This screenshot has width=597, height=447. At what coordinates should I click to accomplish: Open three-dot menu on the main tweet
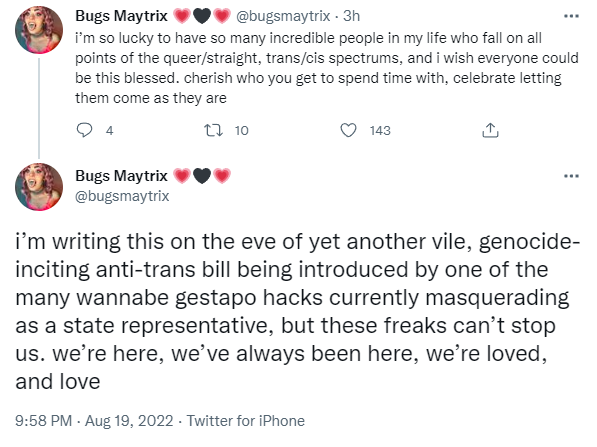tap(571, 176)
